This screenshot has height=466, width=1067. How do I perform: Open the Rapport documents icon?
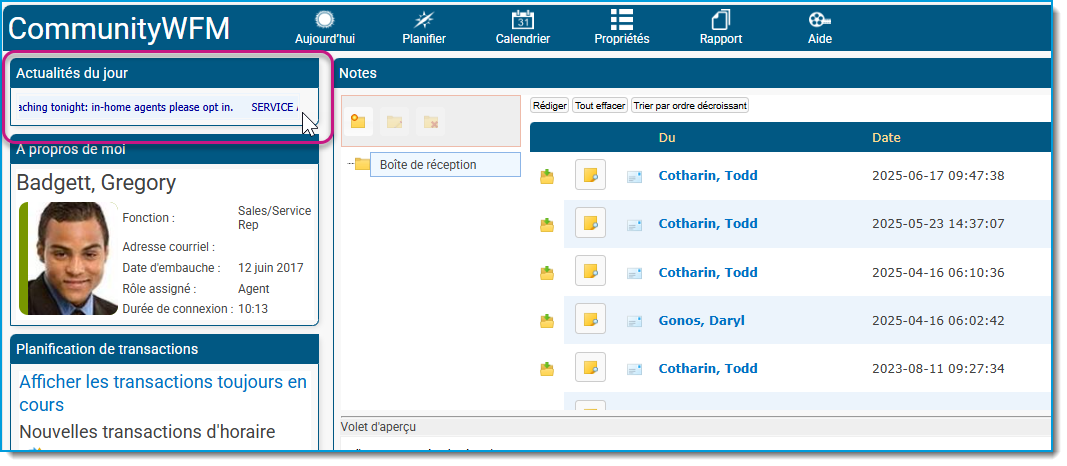(x=721, y=20)
